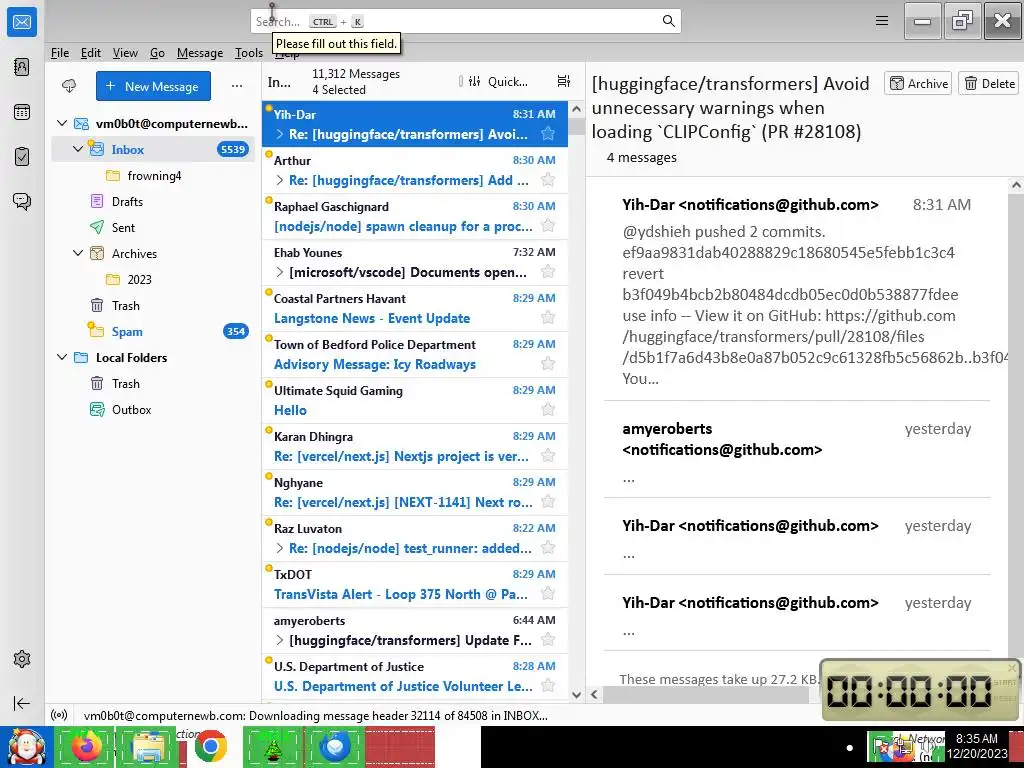Collapse the Inbox folder
This screenshot has width=1024, height=768.
click(78, 149)
